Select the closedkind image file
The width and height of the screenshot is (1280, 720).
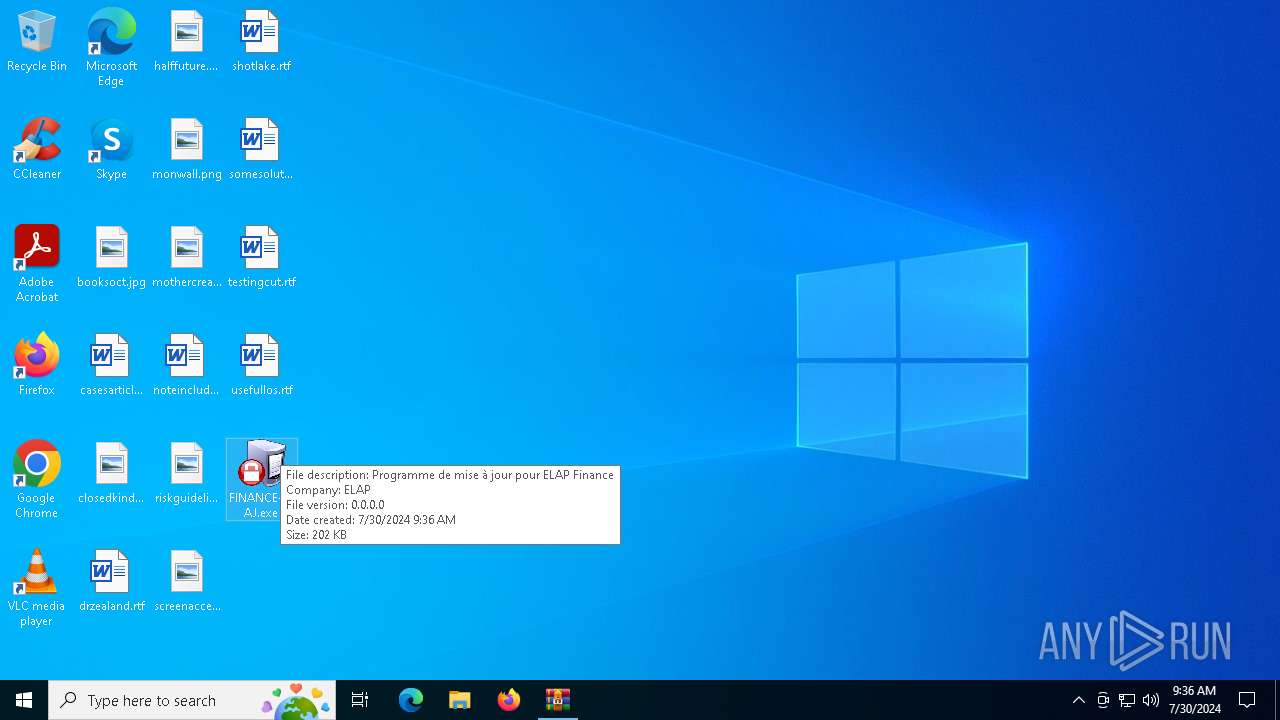111,474
